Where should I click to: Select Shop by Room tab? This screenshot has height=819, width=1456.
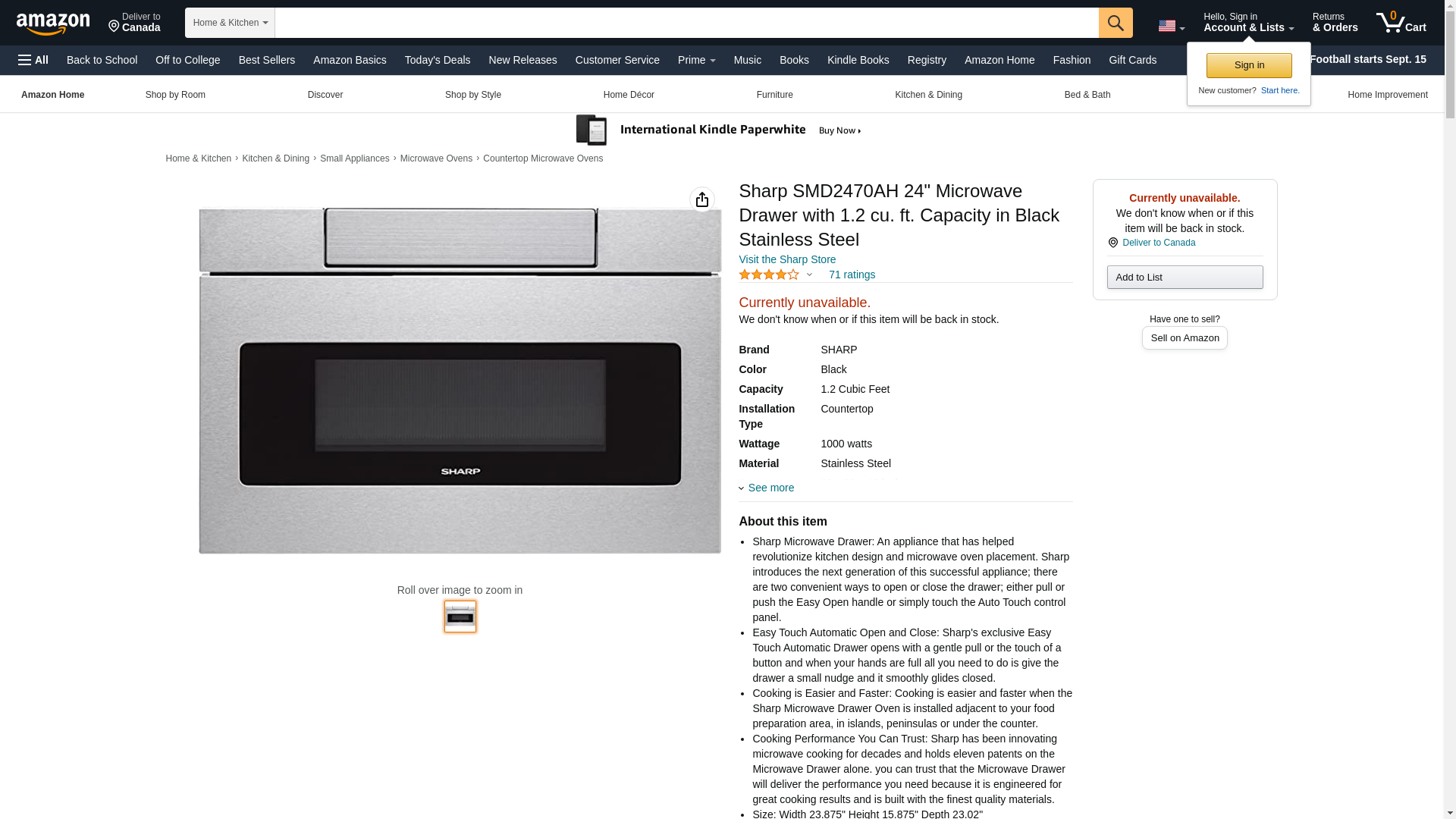[175, 95]
